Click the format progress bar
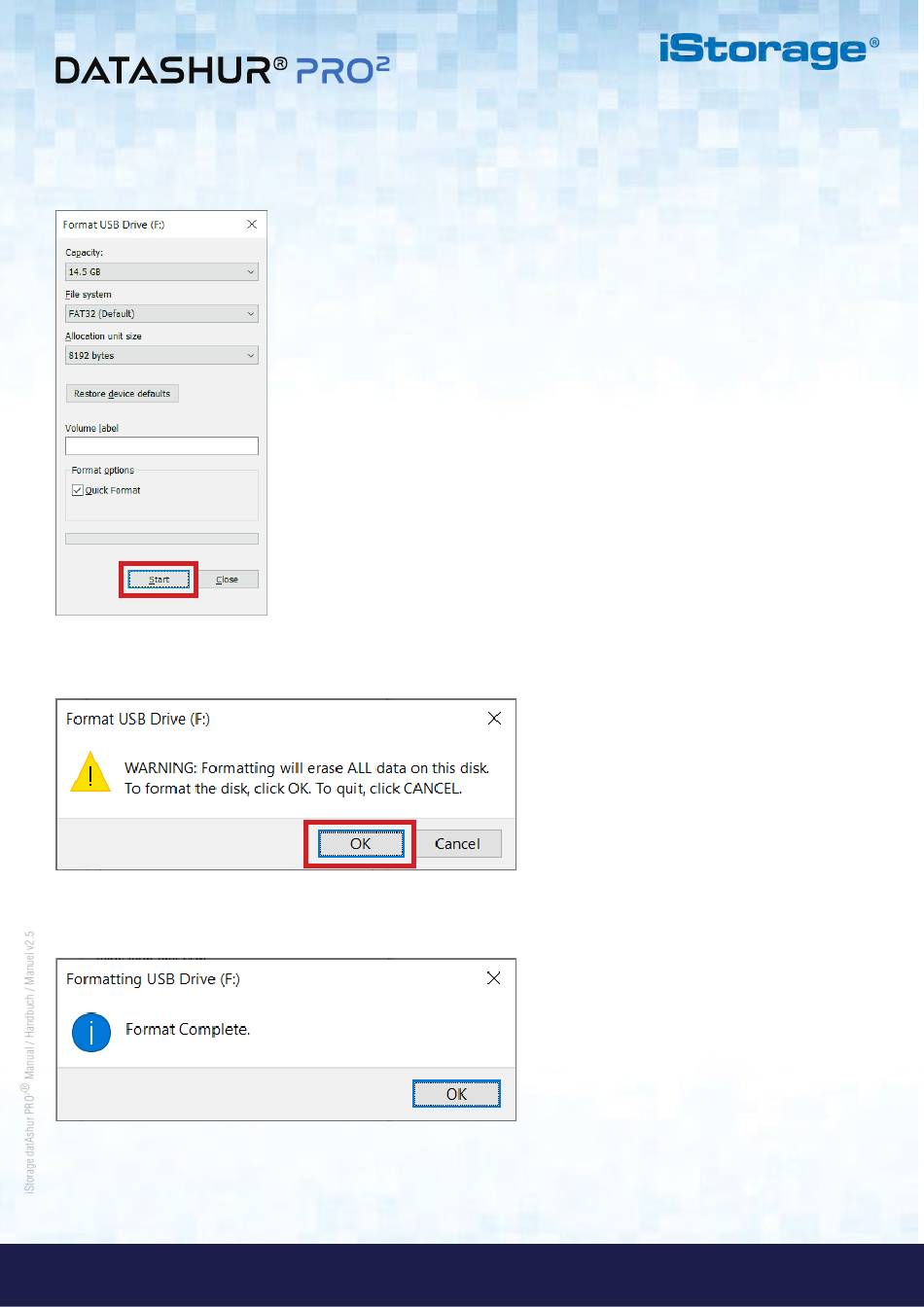Image resolution: width=924 pixels, height=1307 pixels. [161, 539]
